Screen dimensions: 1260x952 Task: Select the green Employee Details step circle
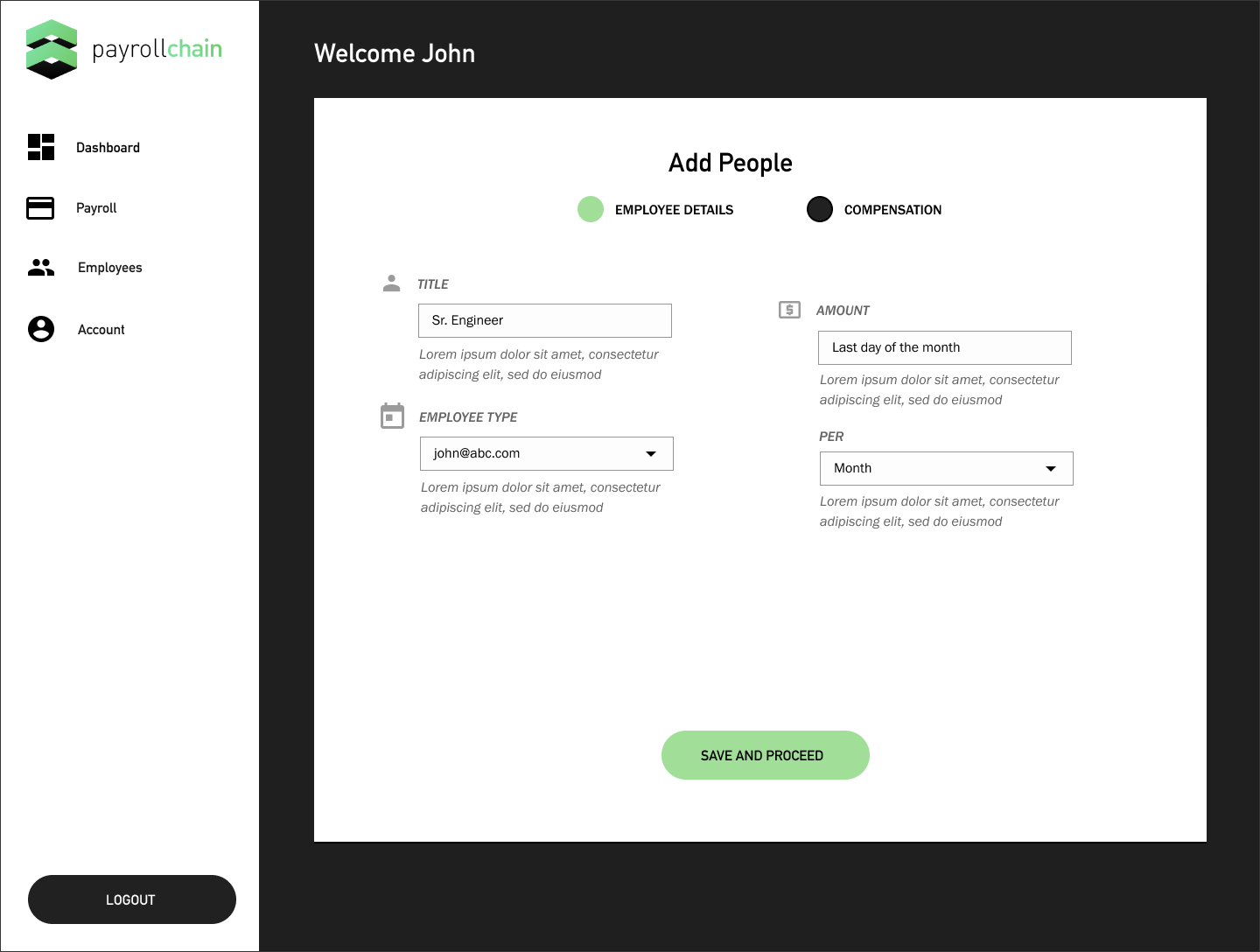[x=591, y=209]
